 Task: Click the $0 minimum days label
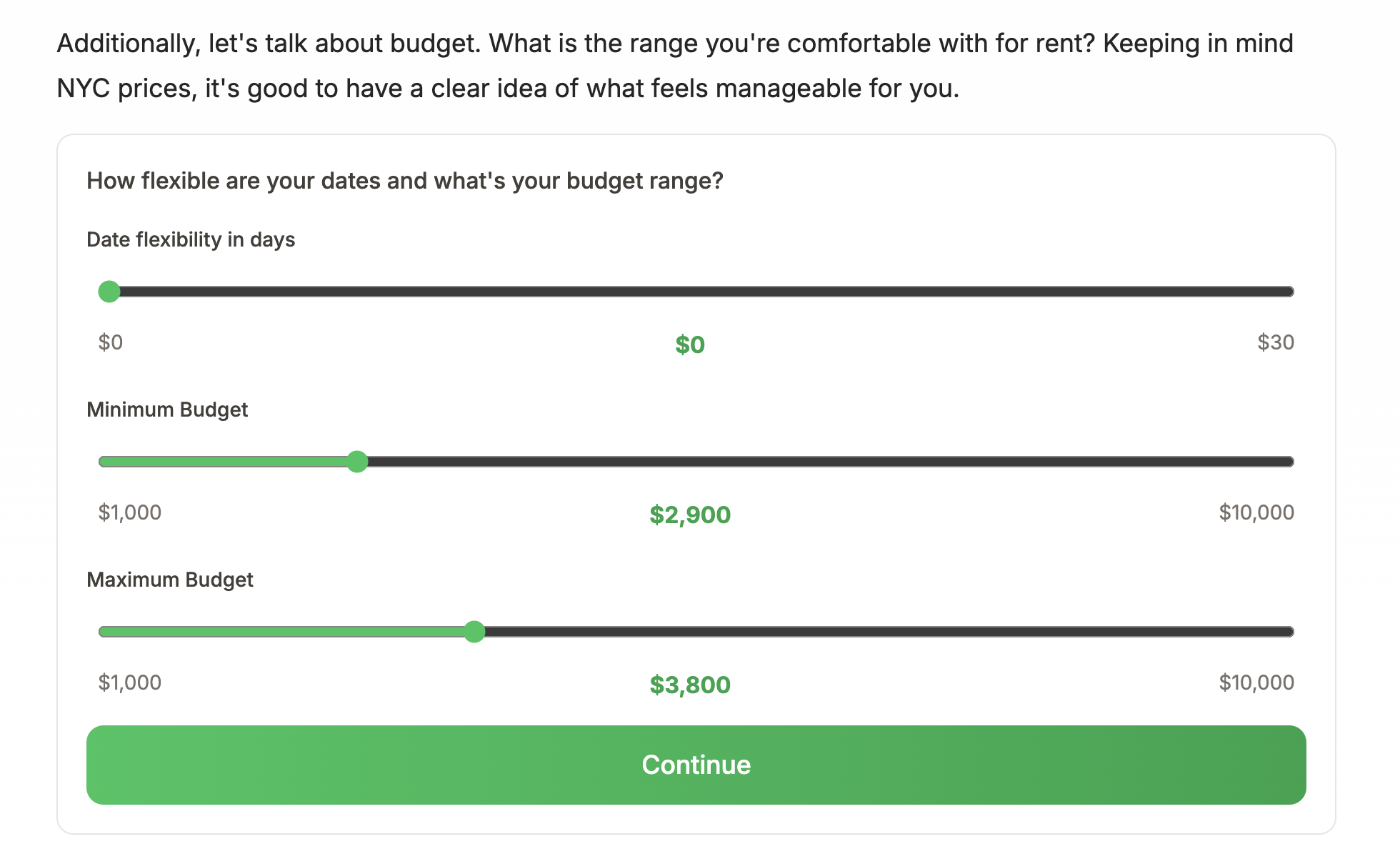(x=111, y=342)
